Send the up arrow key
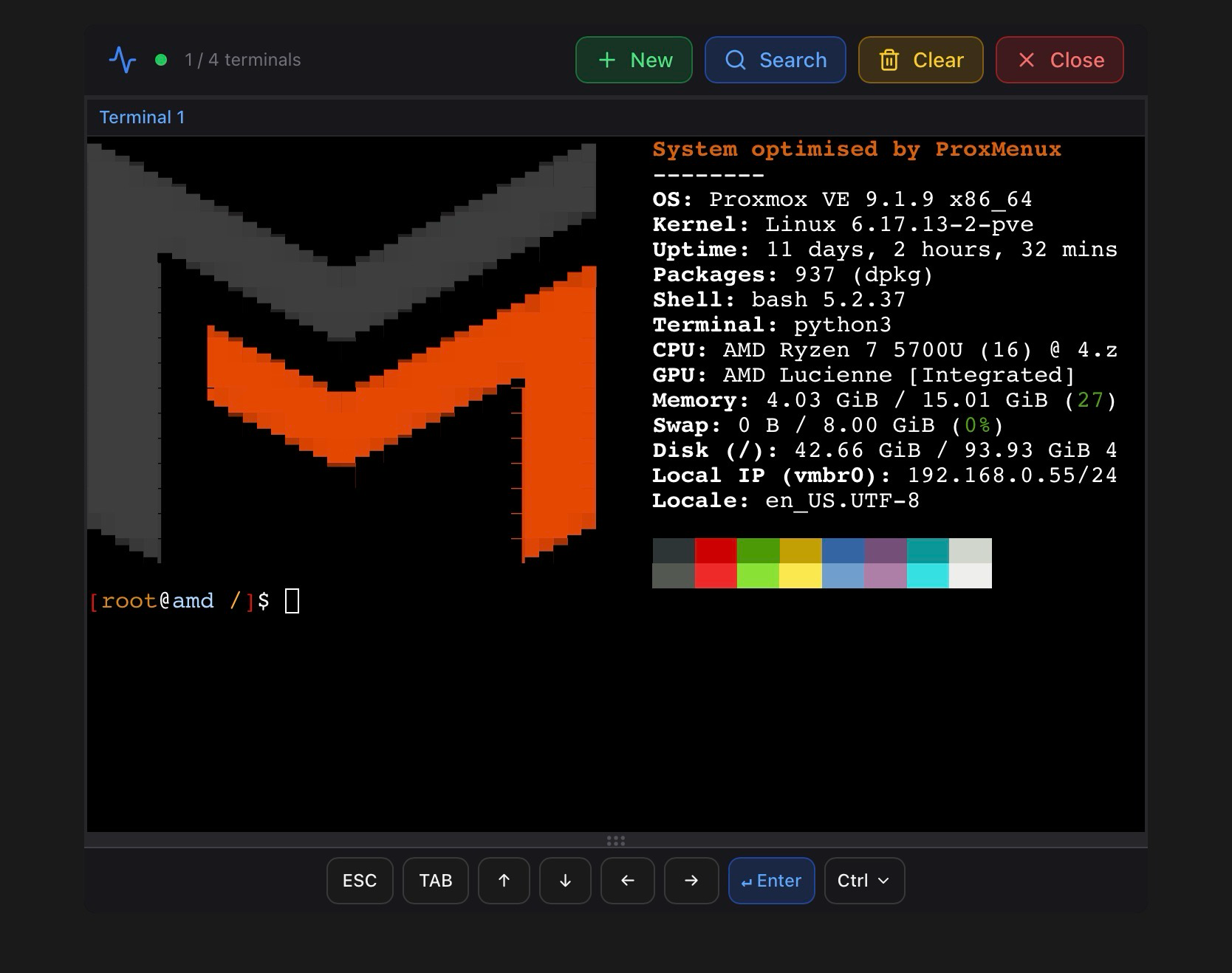1232x973 pixels. (504, 881)
